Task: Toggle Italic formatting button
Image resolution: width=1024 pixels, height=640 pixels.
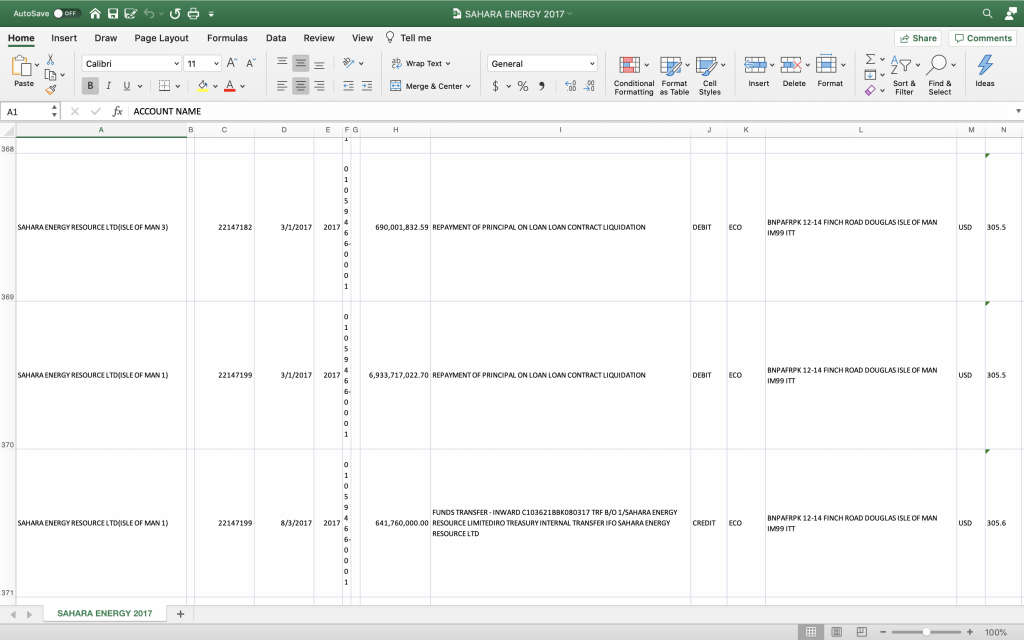Action: (109, 86)
